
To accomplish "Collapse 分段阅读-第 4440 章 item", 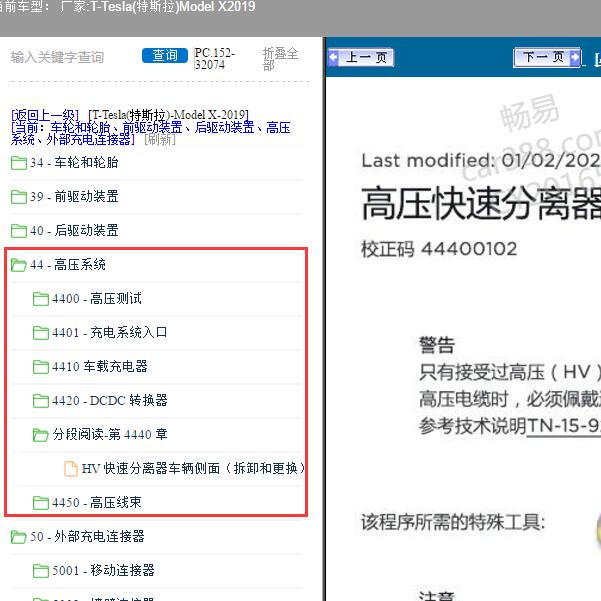I will (x=110, y=434).
